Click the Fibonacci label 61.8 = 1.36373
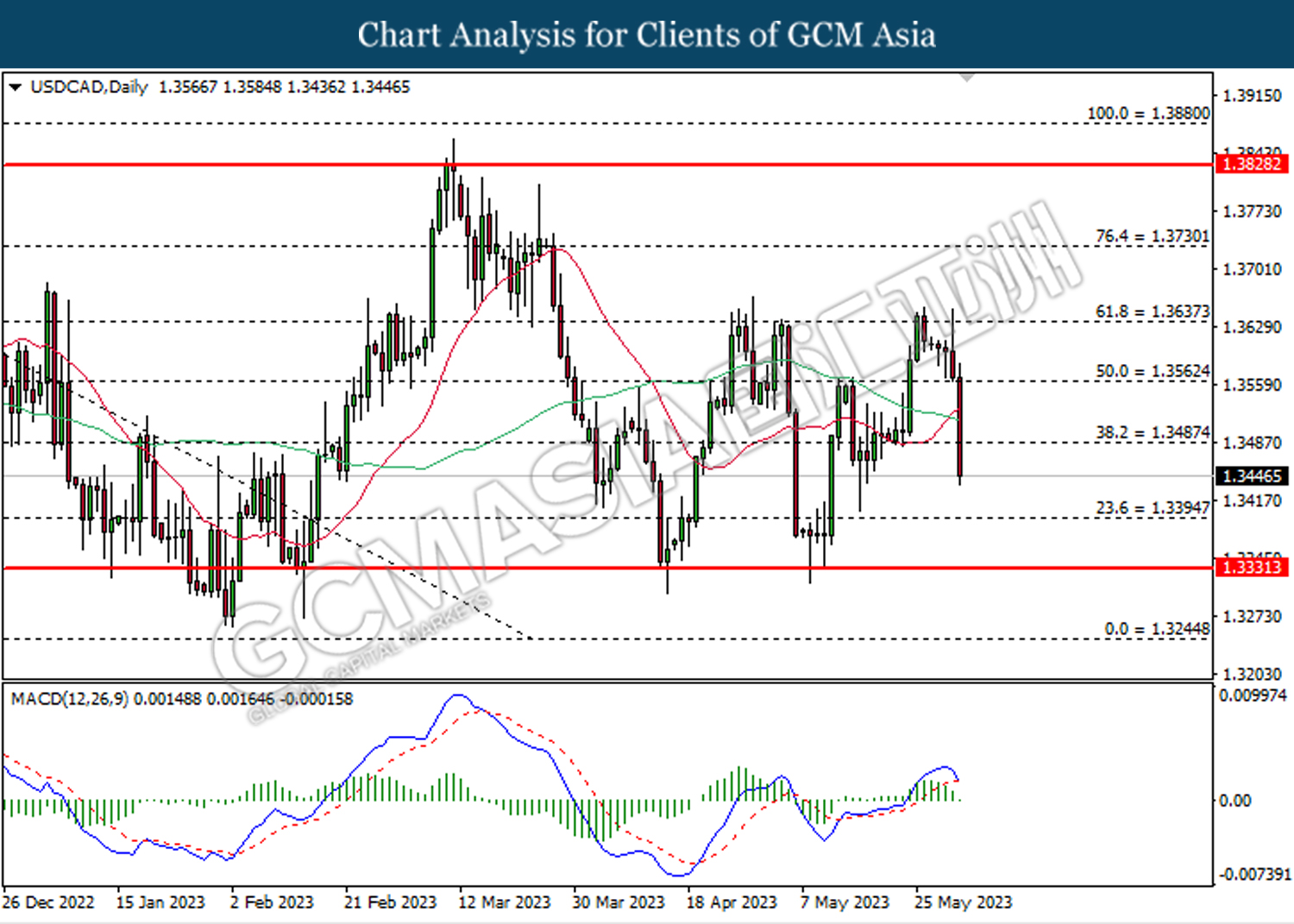This screenshot has width=1294, height=924. (1153, 311)
